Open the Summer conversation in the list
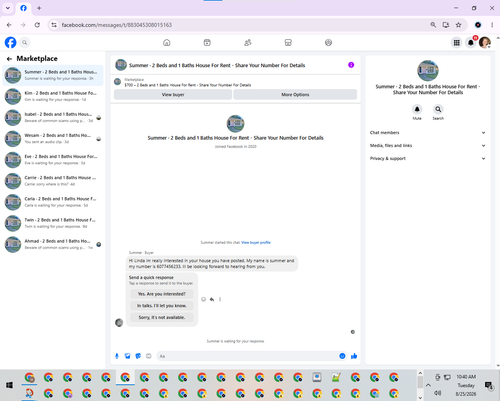Viewport: 500px width, 401px height. [53, 75]
